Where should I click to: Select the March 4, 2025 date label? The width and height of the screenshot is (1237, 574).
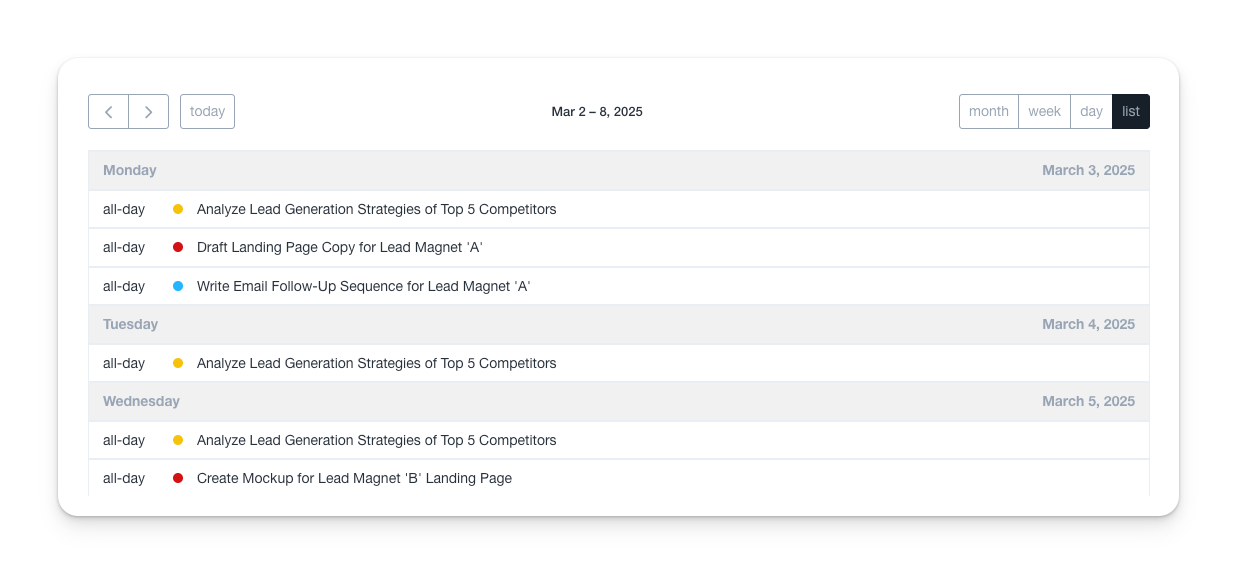pyautogui.click(x=1088, y=324)
